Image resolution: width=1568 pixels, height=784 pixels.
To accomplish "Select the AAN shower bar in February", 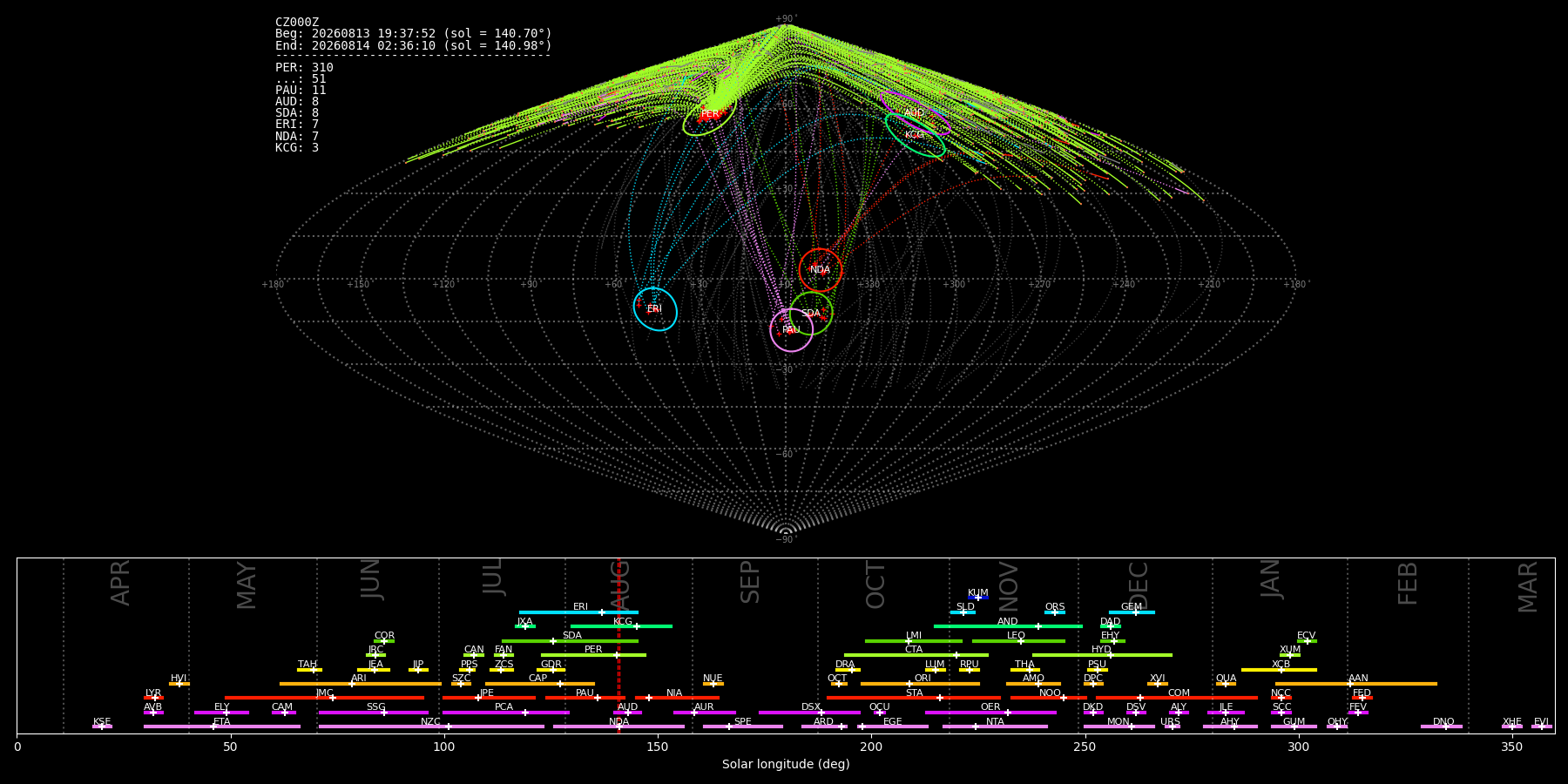I will 1356,684.
